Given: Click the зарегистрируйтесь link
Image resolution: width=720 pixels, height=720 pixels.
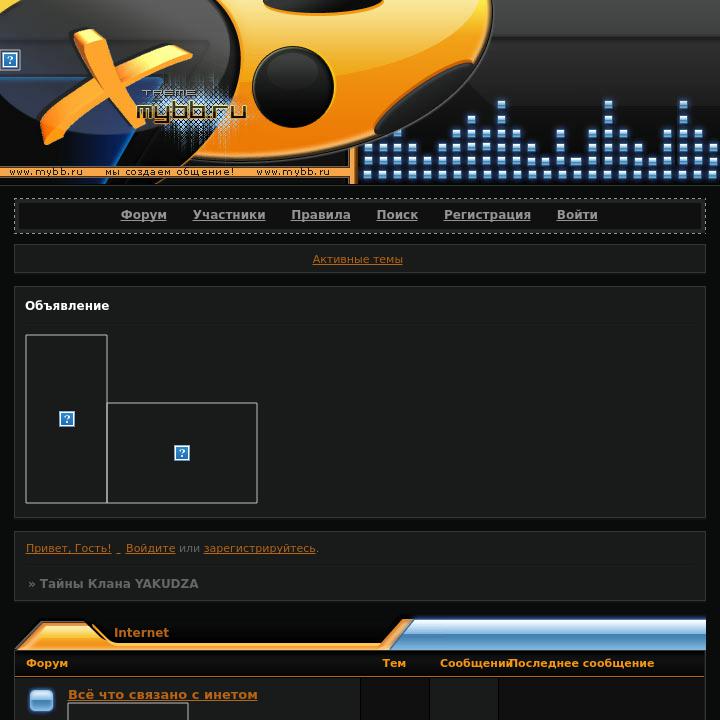Looking at the screenshot, I should pyautogui.click(x=259, y=548).
